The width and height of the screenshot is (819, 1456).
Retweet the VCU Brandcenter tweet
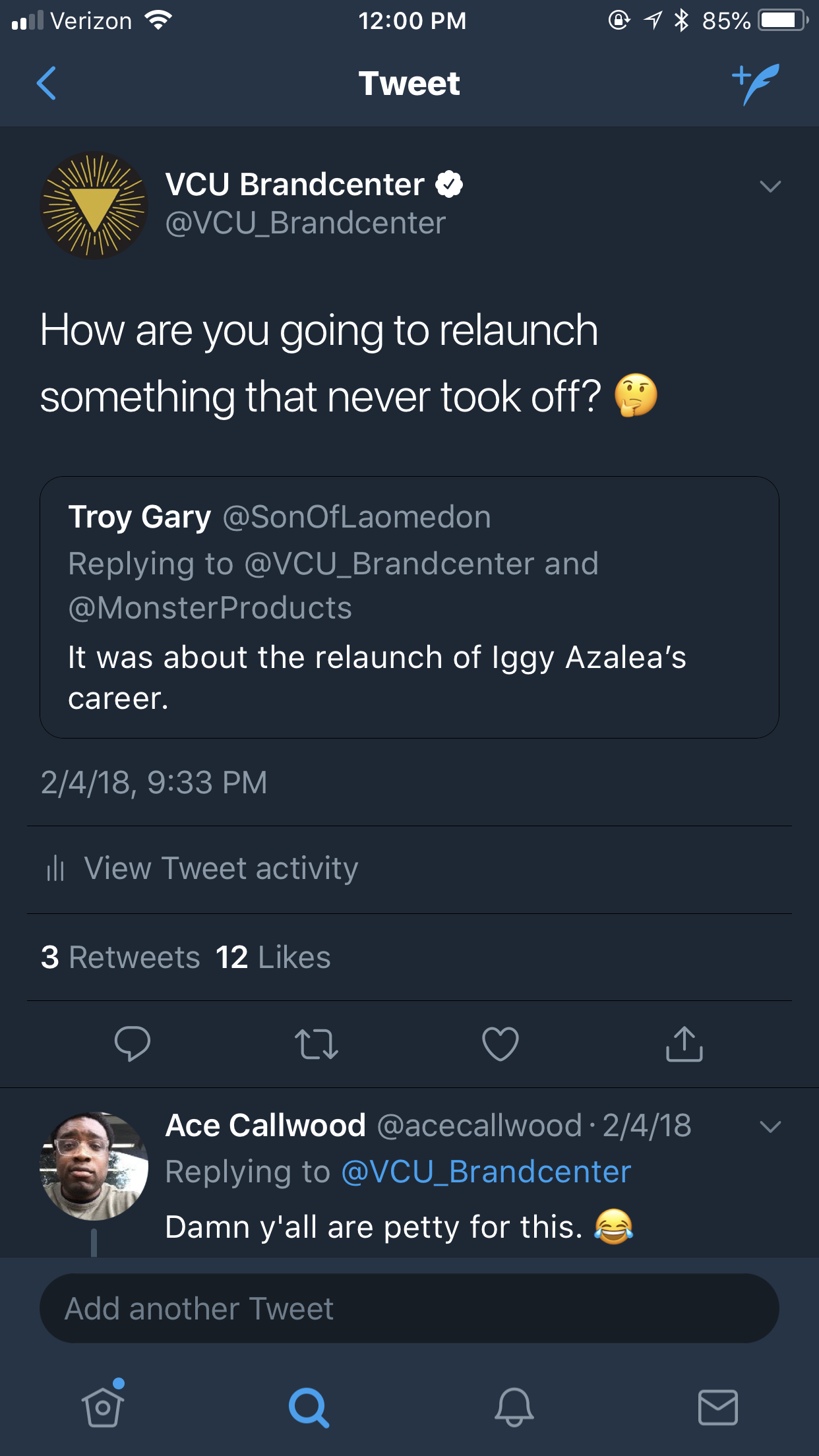pyautogui.click(x=316, y=1043)
